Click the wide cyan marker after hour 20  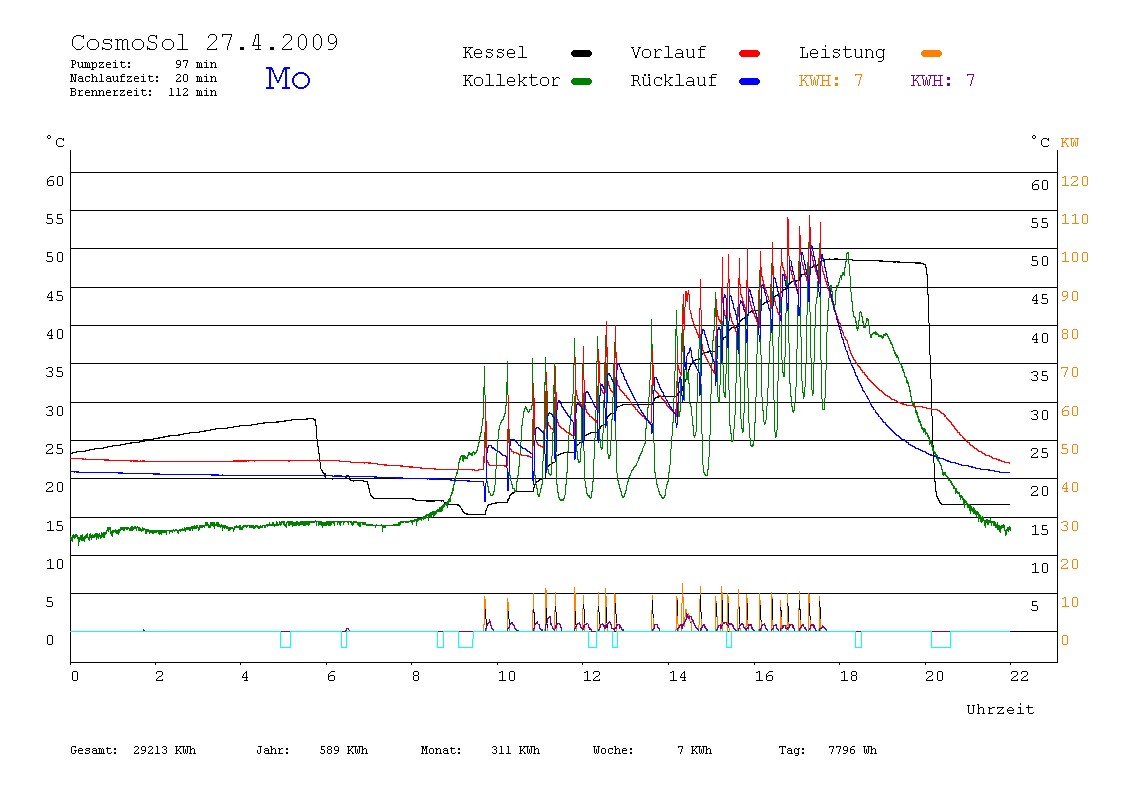(x=941, y=639)
